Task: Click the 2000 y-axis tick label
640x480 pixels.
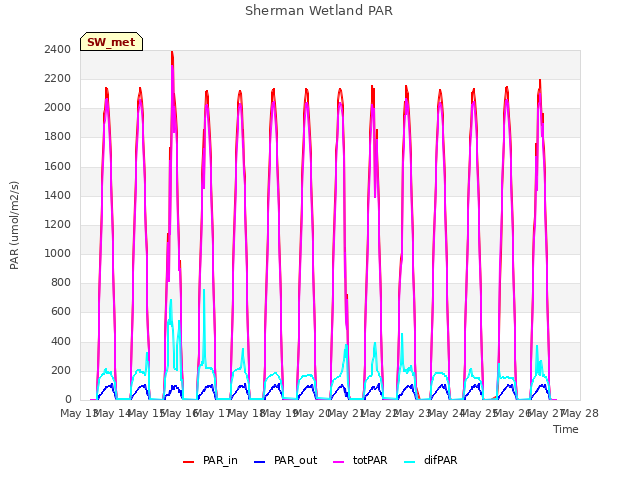Action: click(x=58, y=108)
